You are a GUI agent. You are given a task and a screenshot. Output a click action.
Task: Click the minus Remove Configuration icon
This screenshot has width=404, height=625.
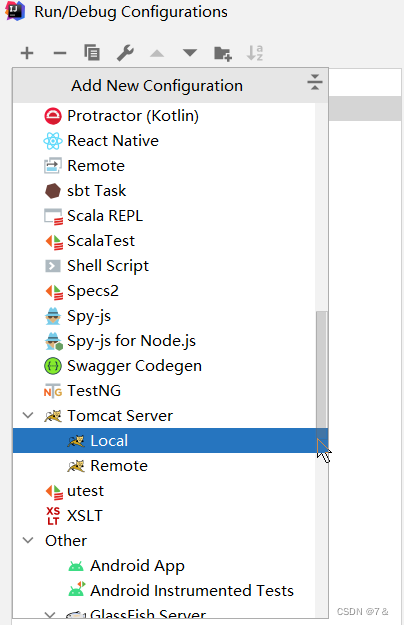click(60, 53)
